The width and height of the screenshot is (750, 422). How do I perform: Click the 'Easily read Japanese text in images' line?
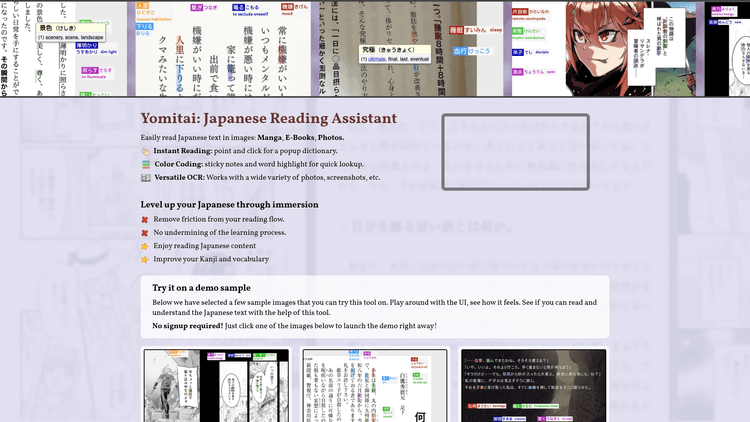pos(243,137)
